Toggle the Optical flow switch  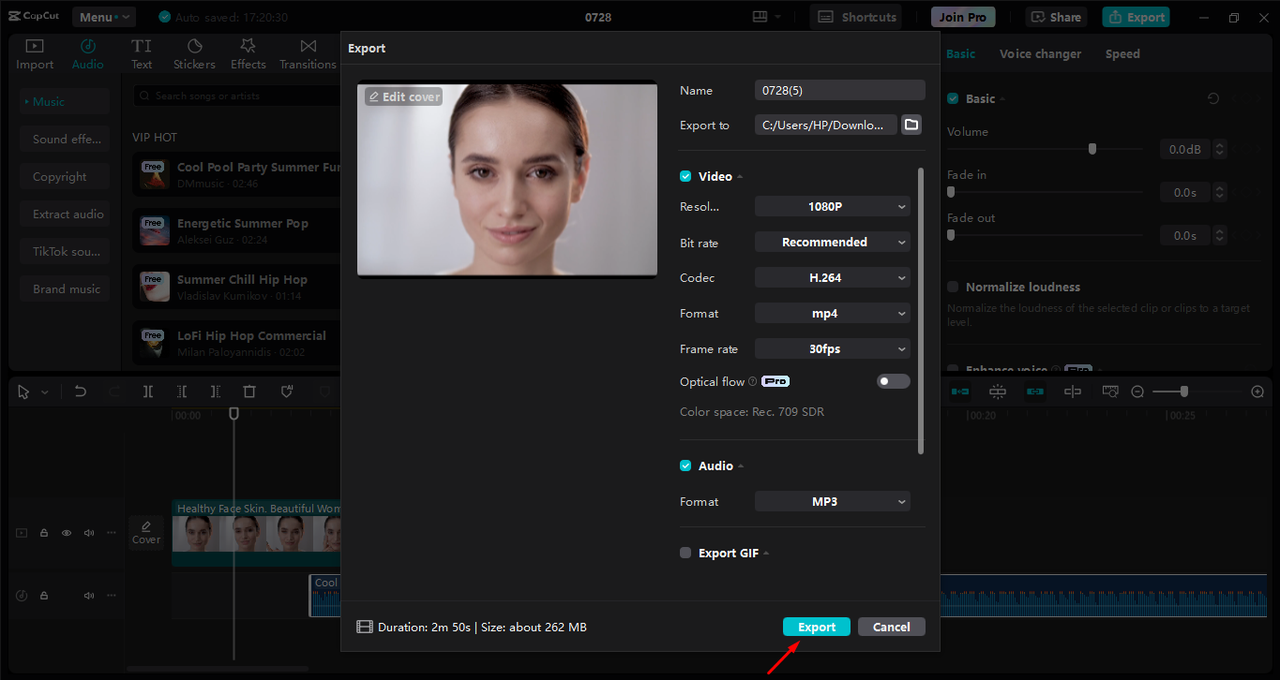(x=894, y=382)
